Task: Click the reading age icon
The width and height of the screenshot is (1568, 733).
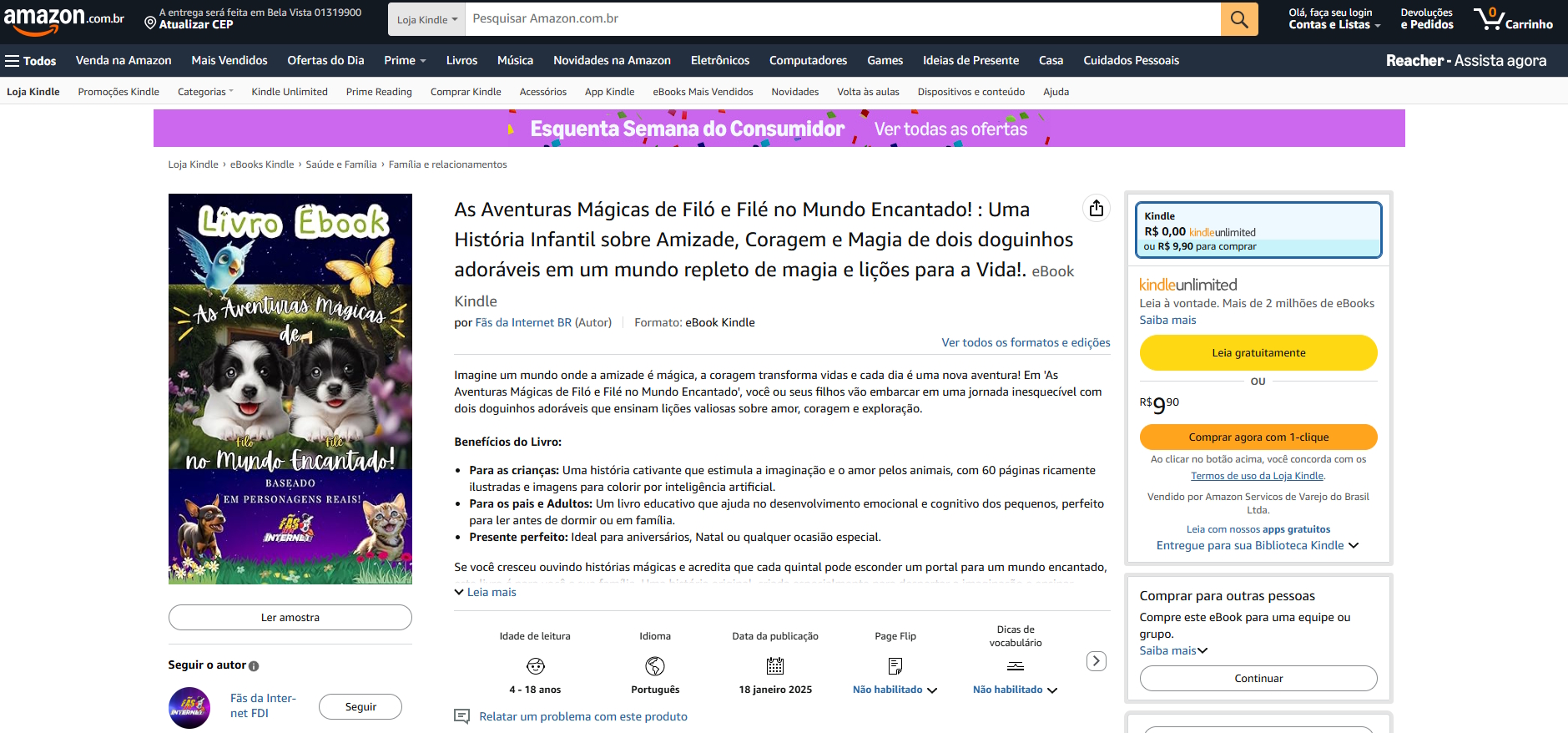Action: [536, 666]
